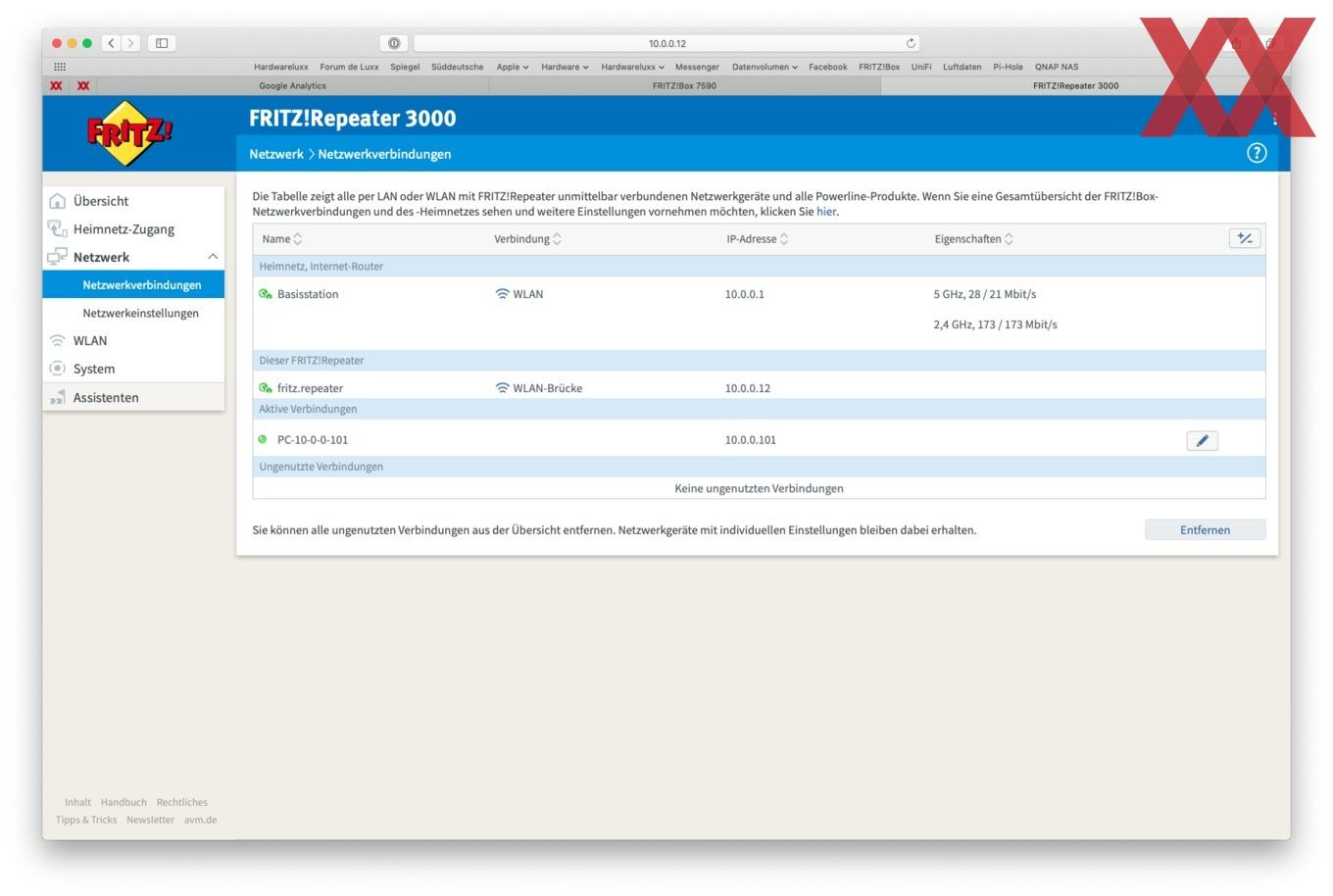Open the Messenger bookmark
Viewport: 1333px width, 896px height.
click(697, 67)
